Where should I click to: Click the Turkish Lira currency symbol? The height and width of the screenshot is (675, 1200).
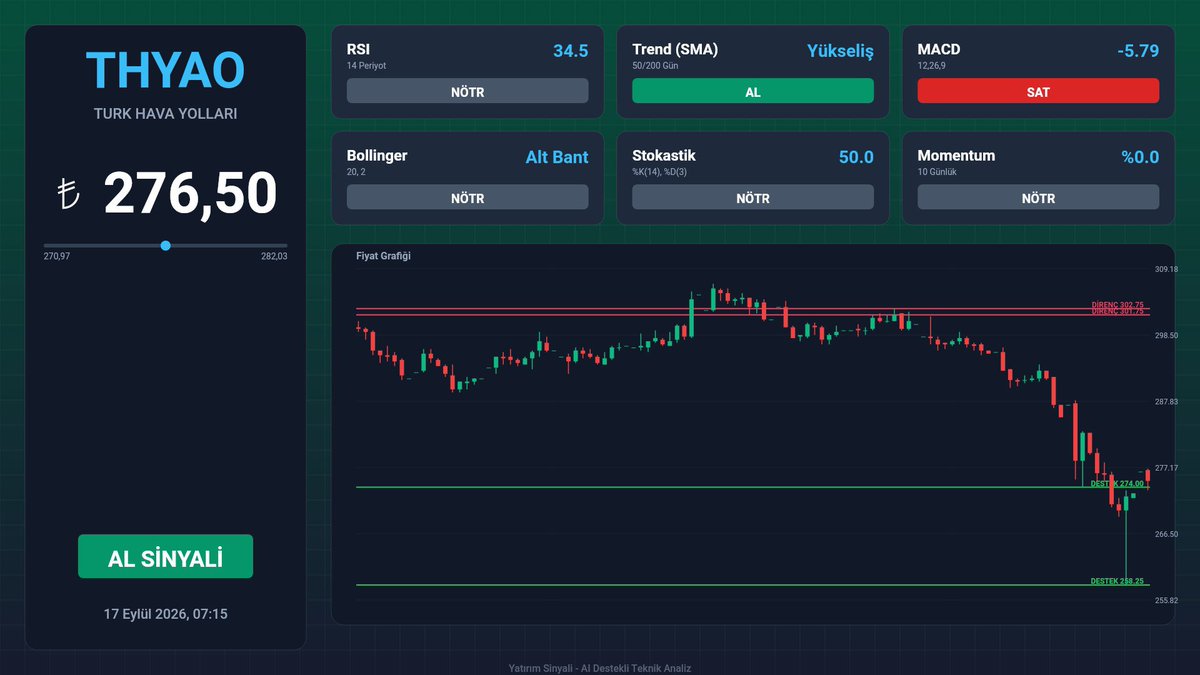(x=69, y=194)
